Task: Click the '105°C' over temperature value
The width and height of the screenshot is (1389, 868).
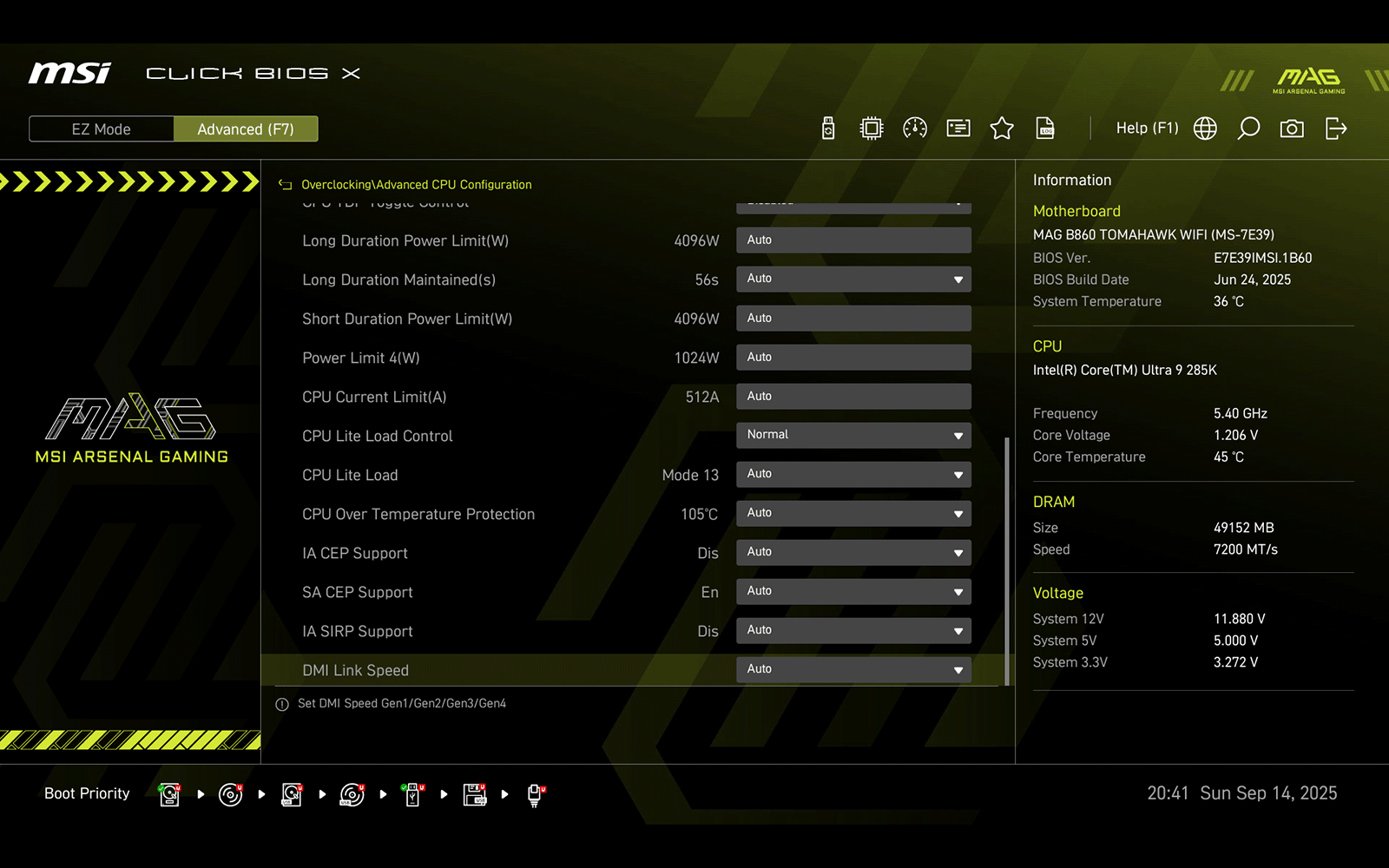Action: click(700, 515)
